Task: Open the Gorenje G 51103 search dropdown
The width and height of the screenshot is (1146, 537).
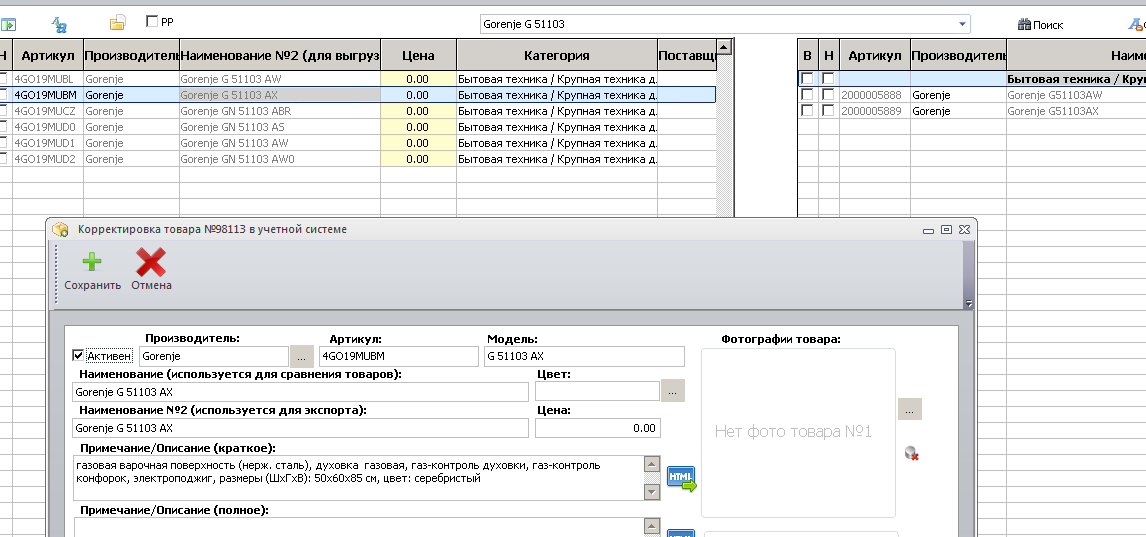Action: (962, 24)
